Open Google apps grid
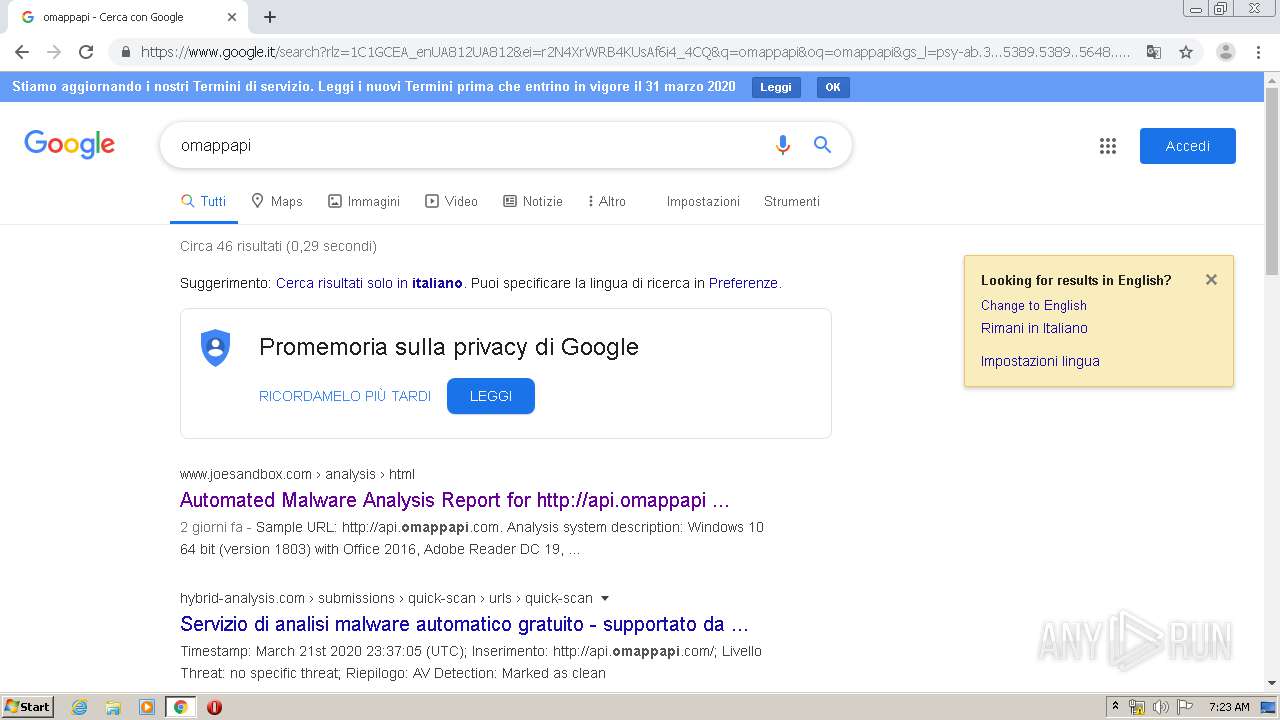 pyautogui.click(x=1107, y=146)
